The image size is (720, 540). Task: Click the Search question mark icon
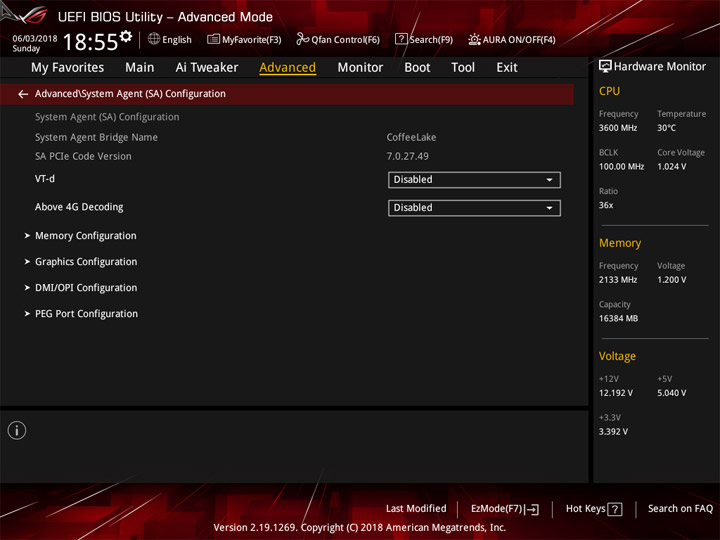pyautogui.click(x=401, y=39)
